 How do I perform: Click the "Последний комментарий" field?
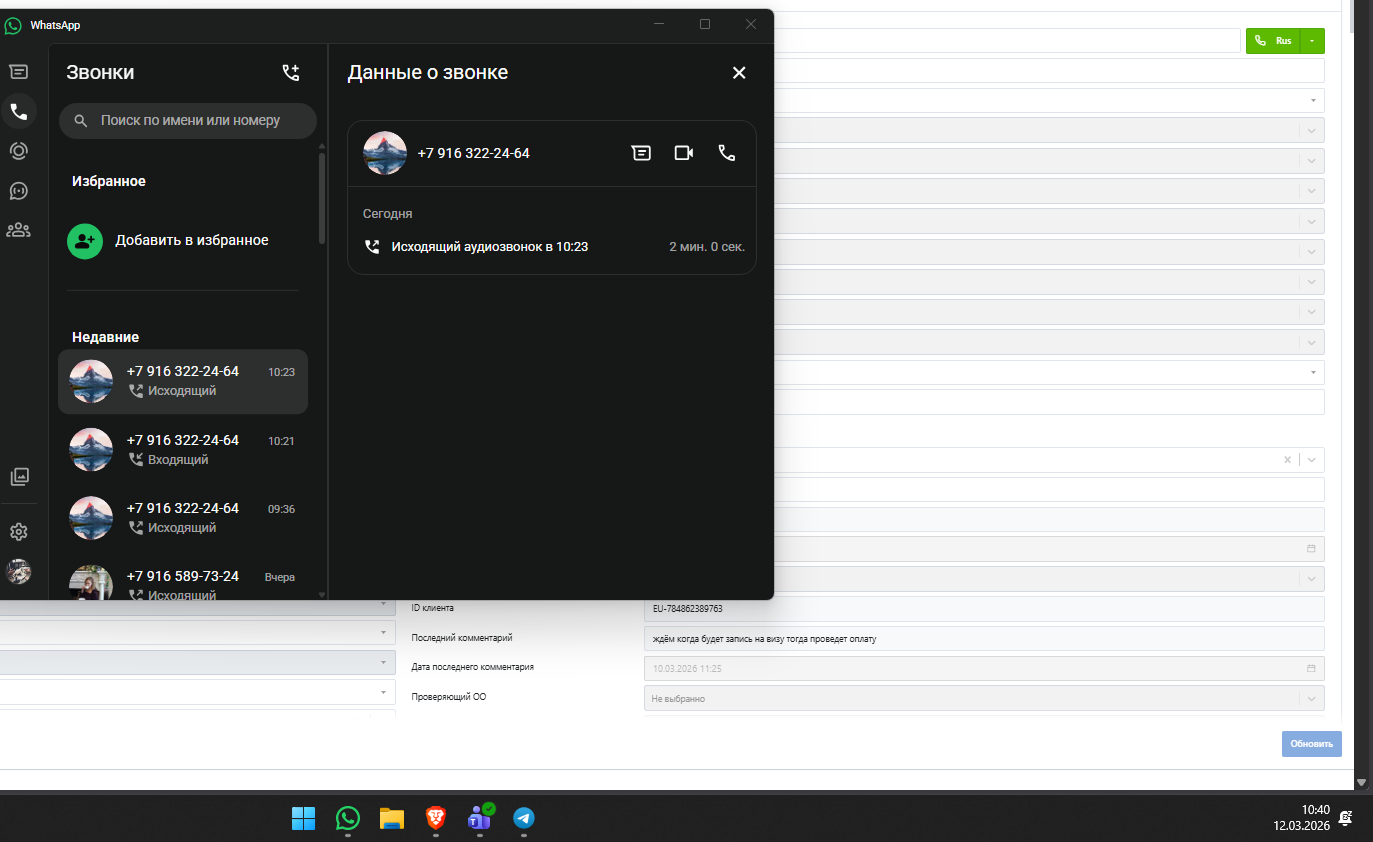(984, 638)
